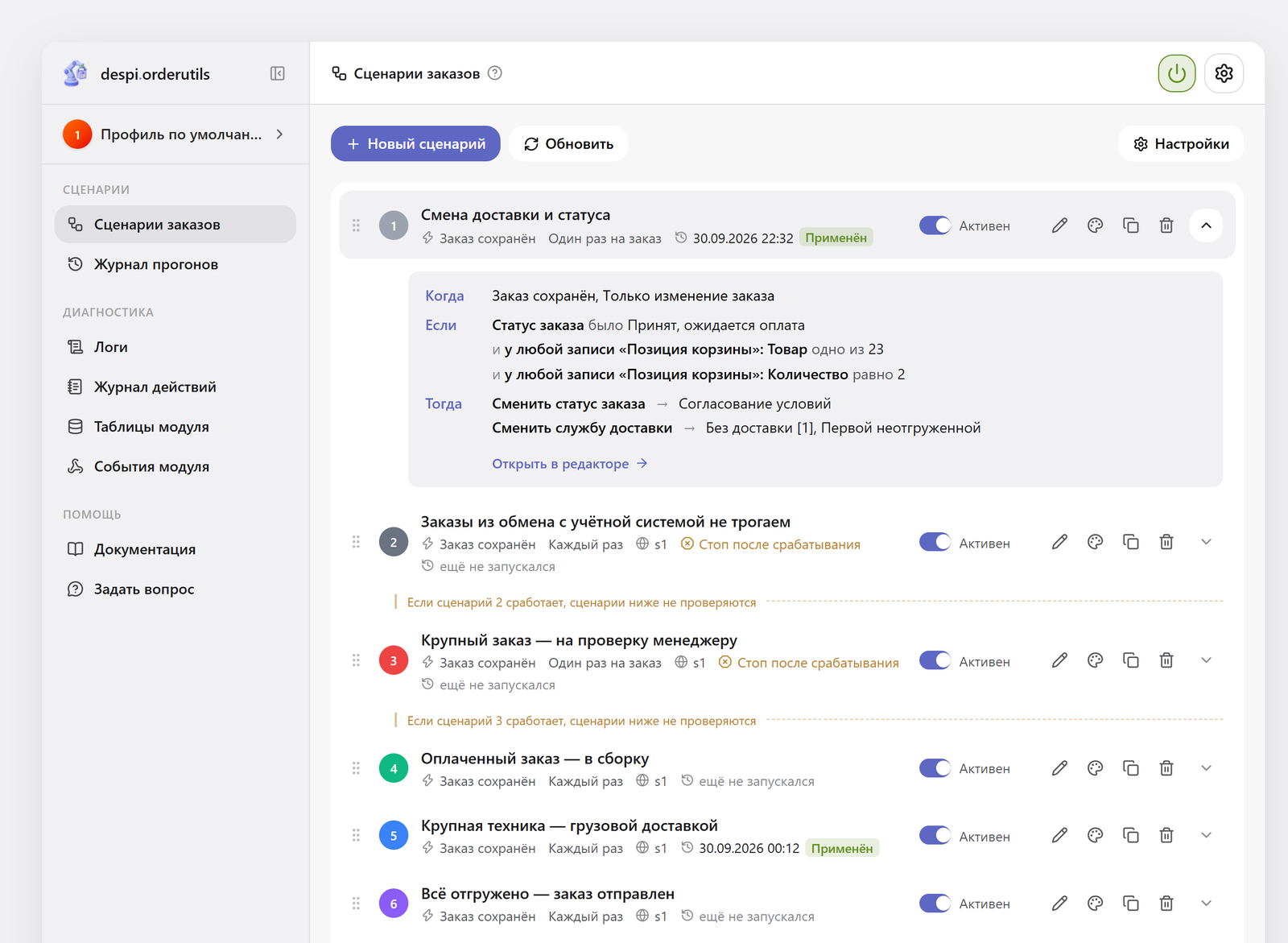Screen dimensions: 1288x943
Task: Duplicate the 'Оплаченный заказ — в сборку' scenario
Action: [1130, 768]
